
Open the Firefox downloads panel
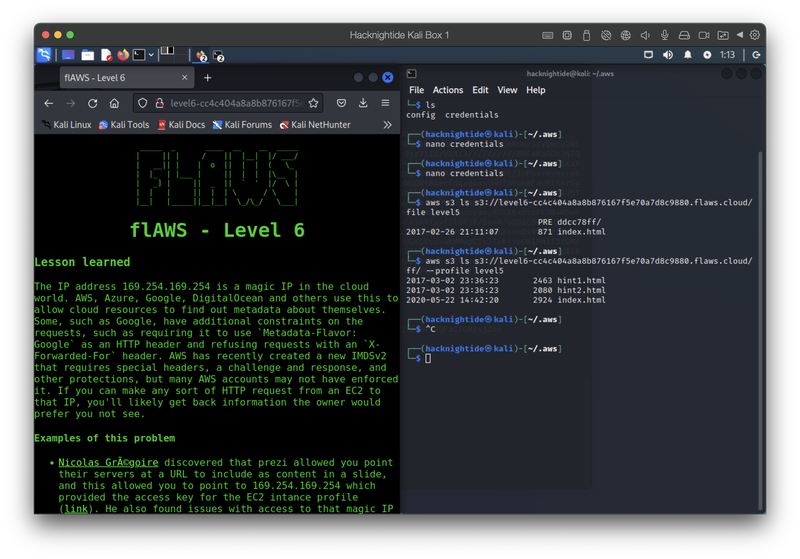(363, 103)
